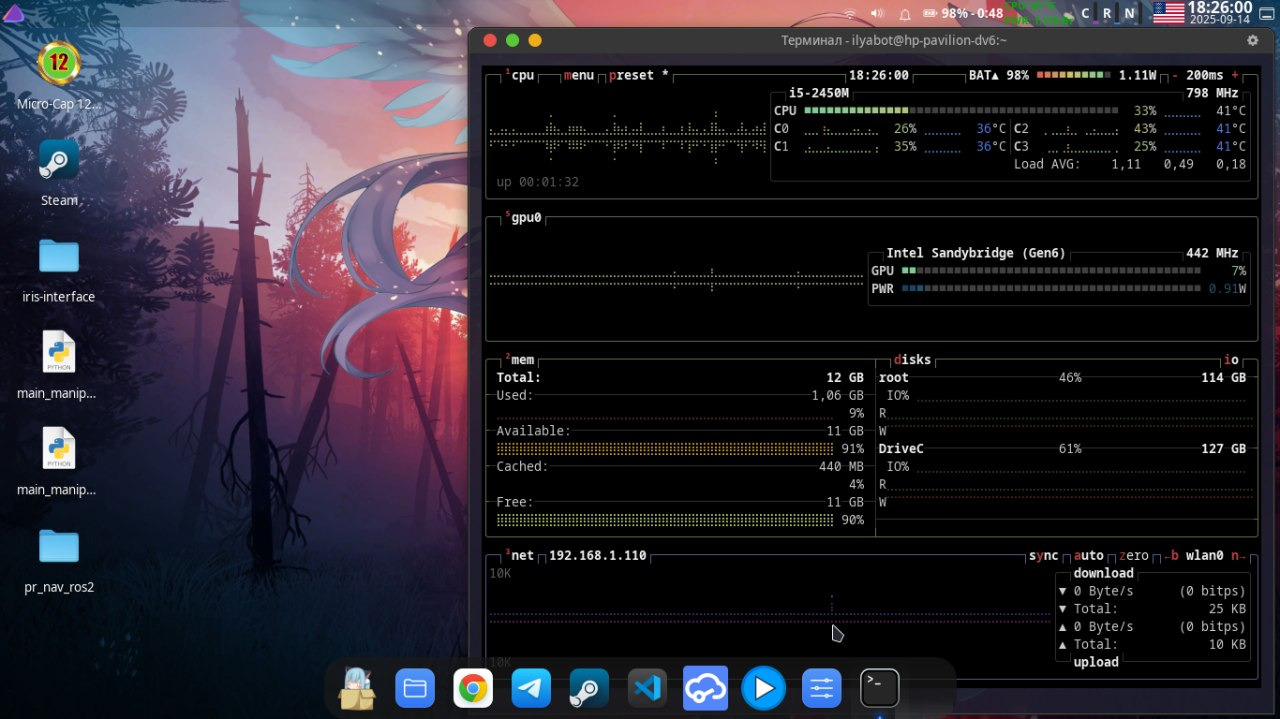
Task: Open Visual Studio Code from the dock
Action: [x=647, y=688]
